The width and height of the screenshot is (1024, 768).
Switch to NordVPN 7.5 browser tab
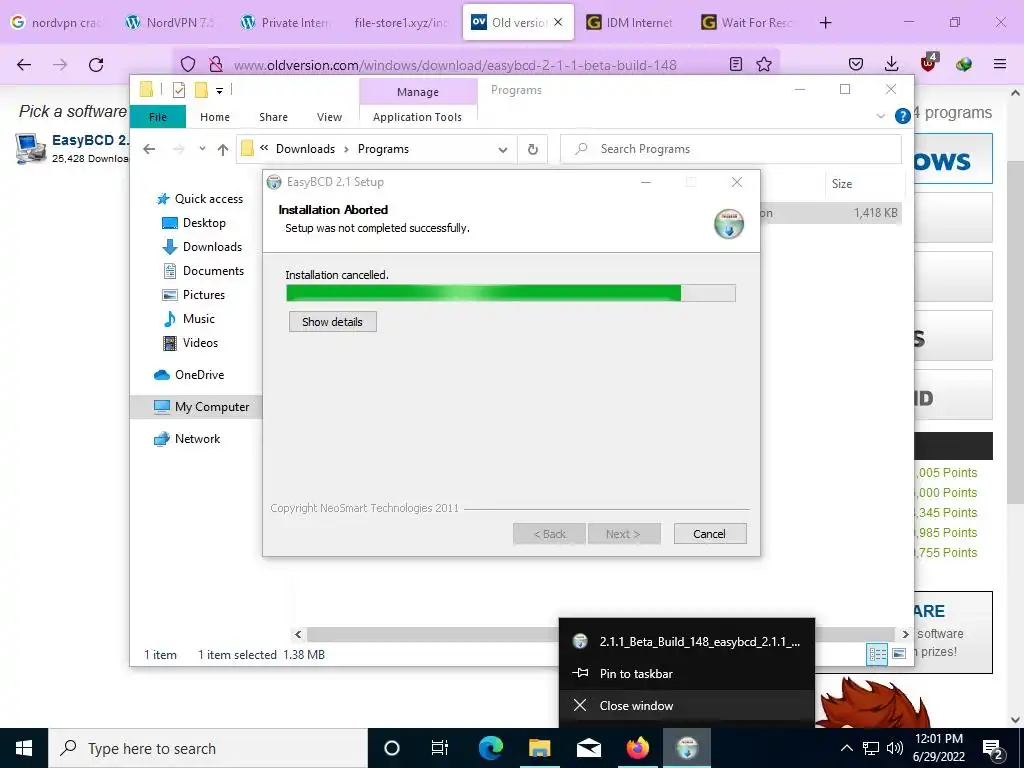170,23
